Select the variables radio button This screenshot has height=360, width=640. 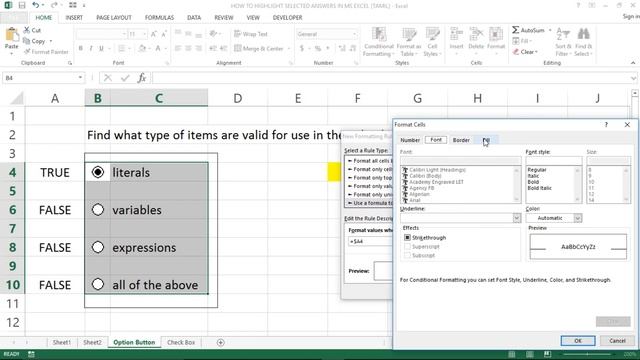coord(98,210)
